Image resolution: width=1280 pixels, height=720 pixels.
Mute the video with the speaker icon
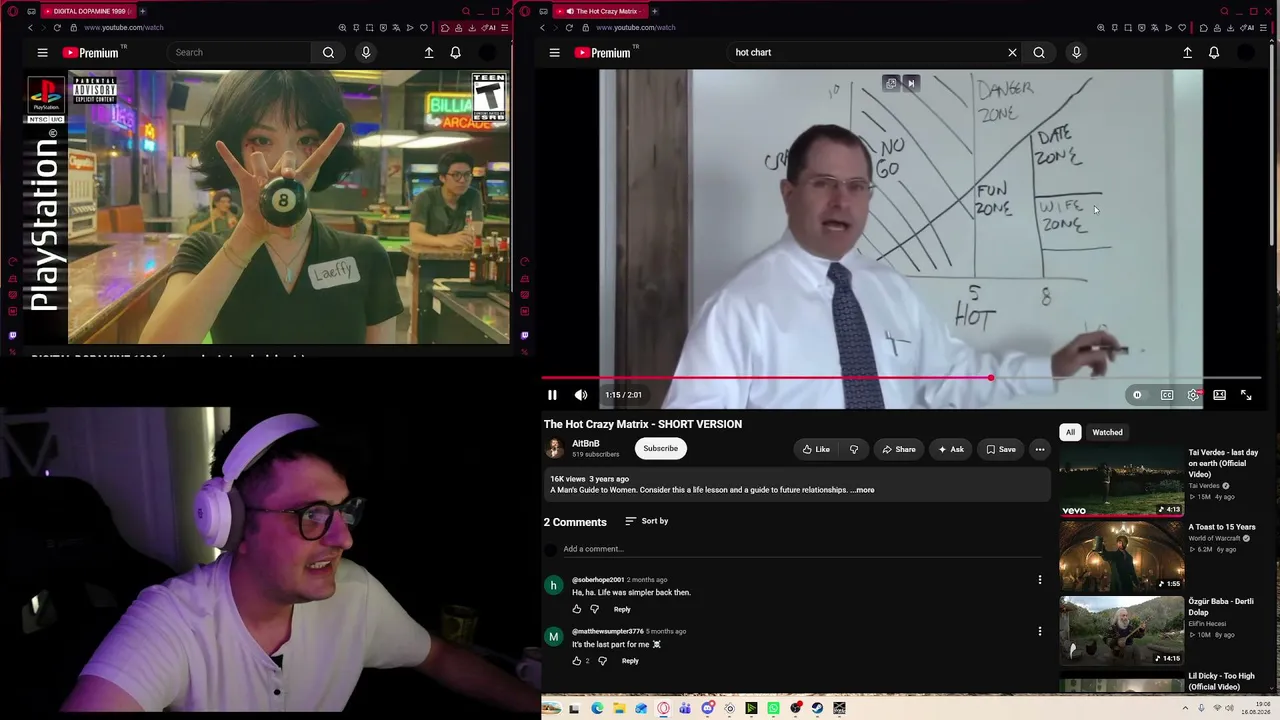(581, 395)
